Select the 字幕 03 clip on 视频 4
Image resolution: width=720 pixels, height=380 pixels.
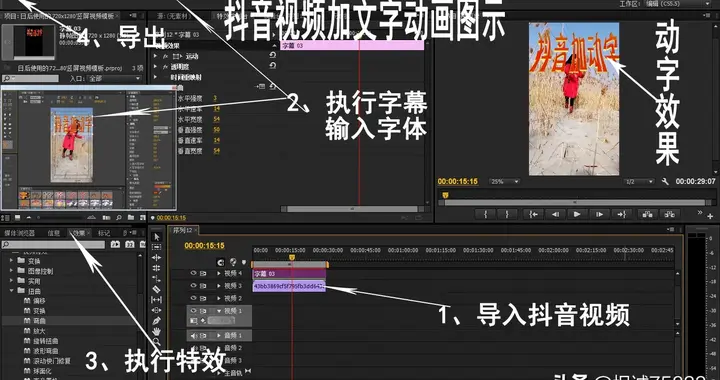pyautogui.click(x=289, y=274)
